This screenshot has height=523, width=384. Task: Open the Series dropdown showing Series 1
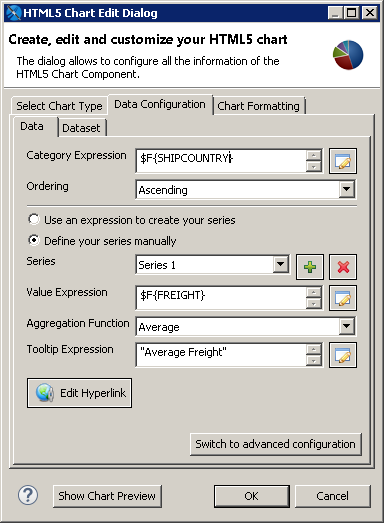(280, 265)
